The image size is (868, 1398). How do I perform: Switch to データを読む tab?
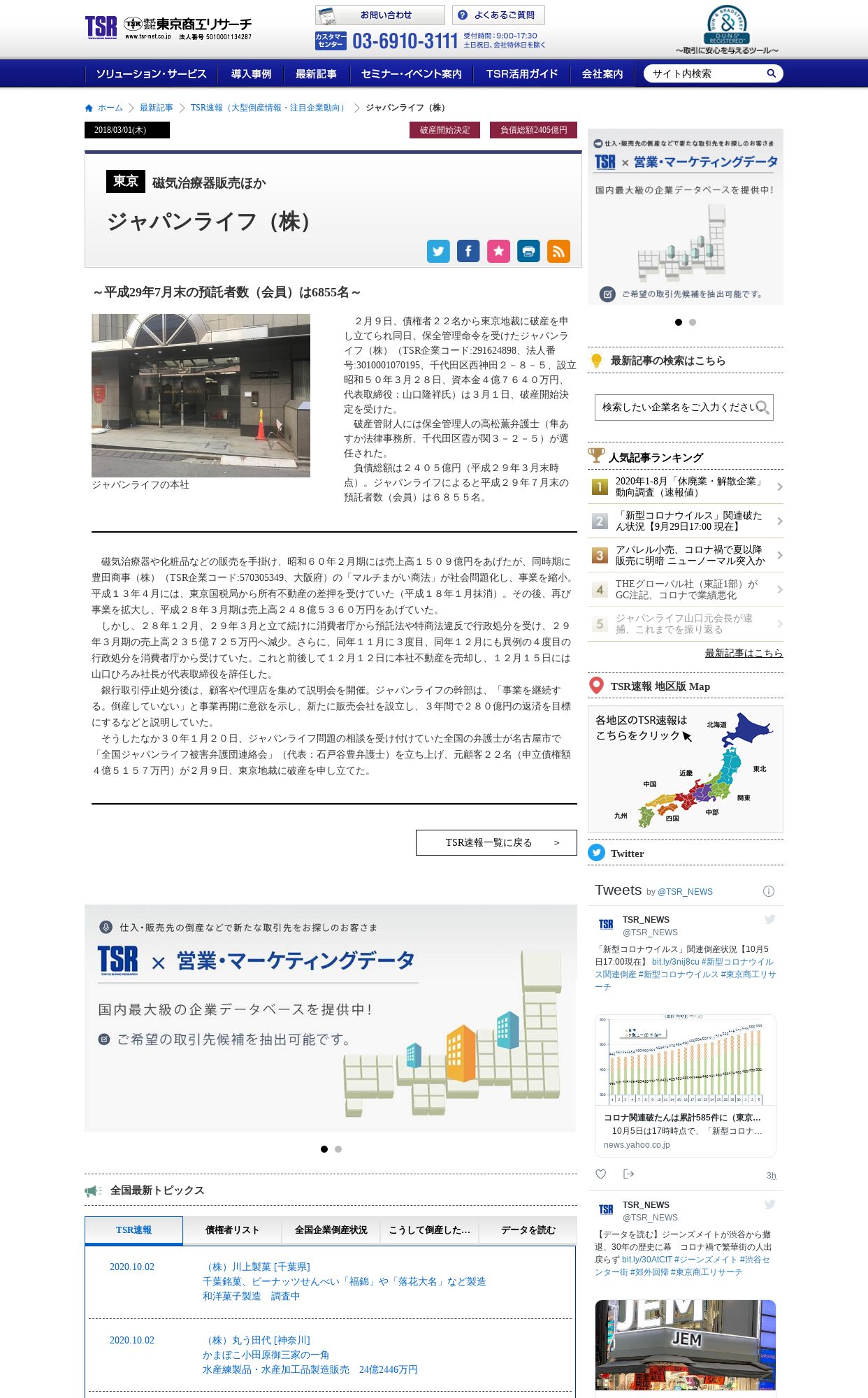[x=528, y=1230]
